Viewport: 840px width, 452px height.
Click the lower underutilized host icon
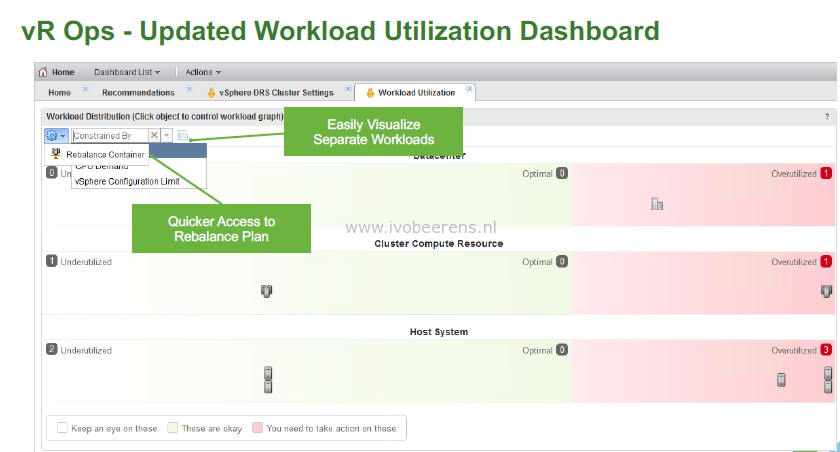coord(268,387)
